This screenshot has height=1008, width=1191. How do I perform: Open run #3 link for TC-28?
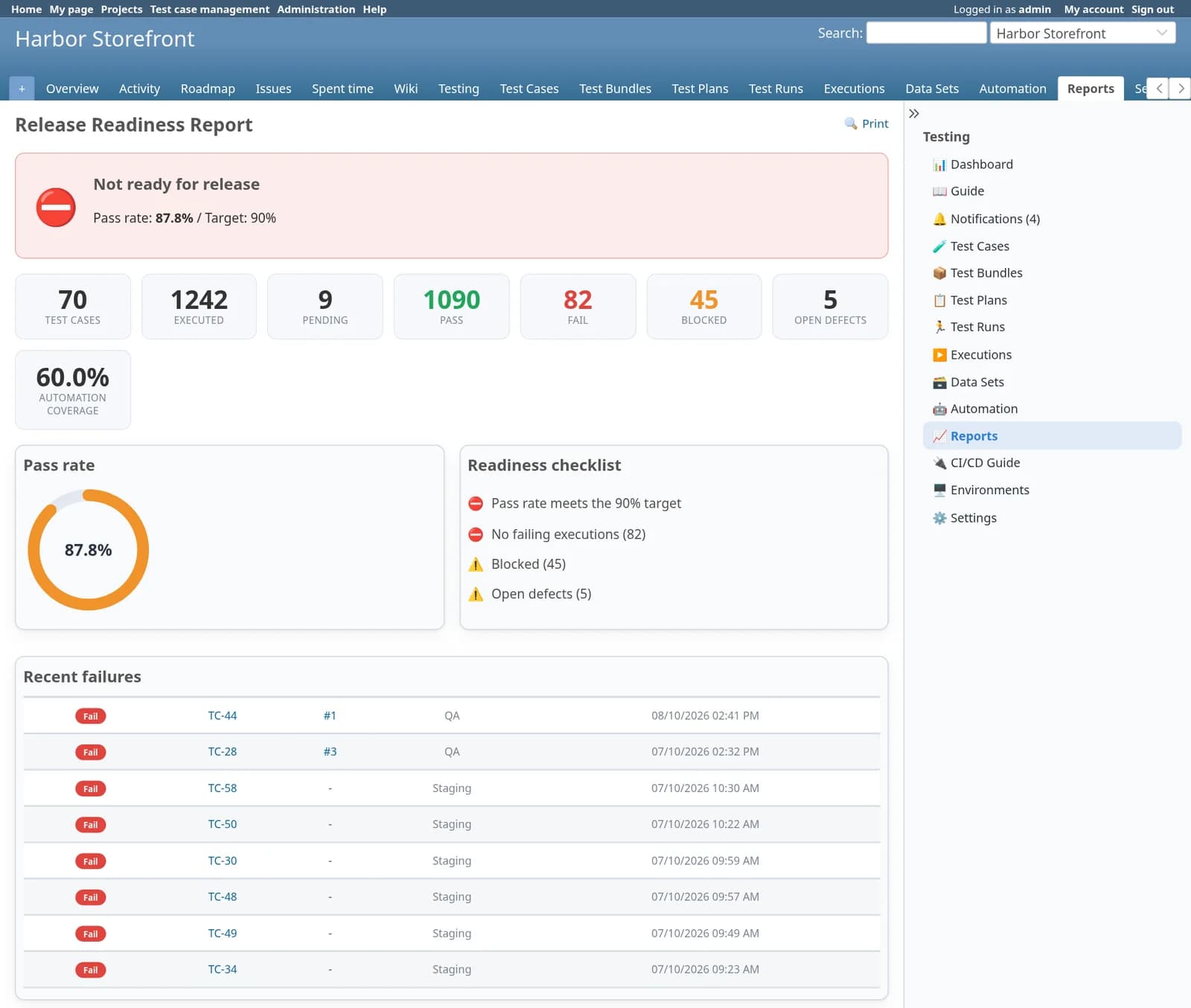coord(330,752)
